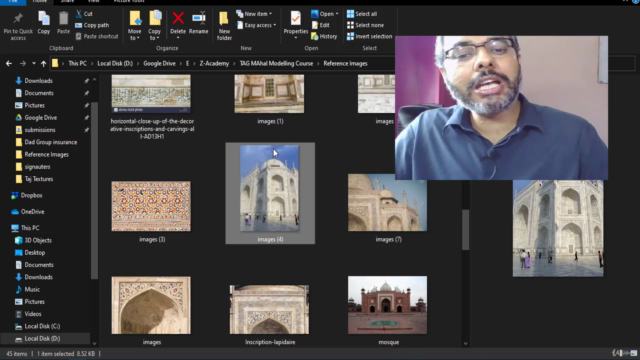Select mosque thumbnail
This screenshot has height=360, width=640.
click(387, 305)
